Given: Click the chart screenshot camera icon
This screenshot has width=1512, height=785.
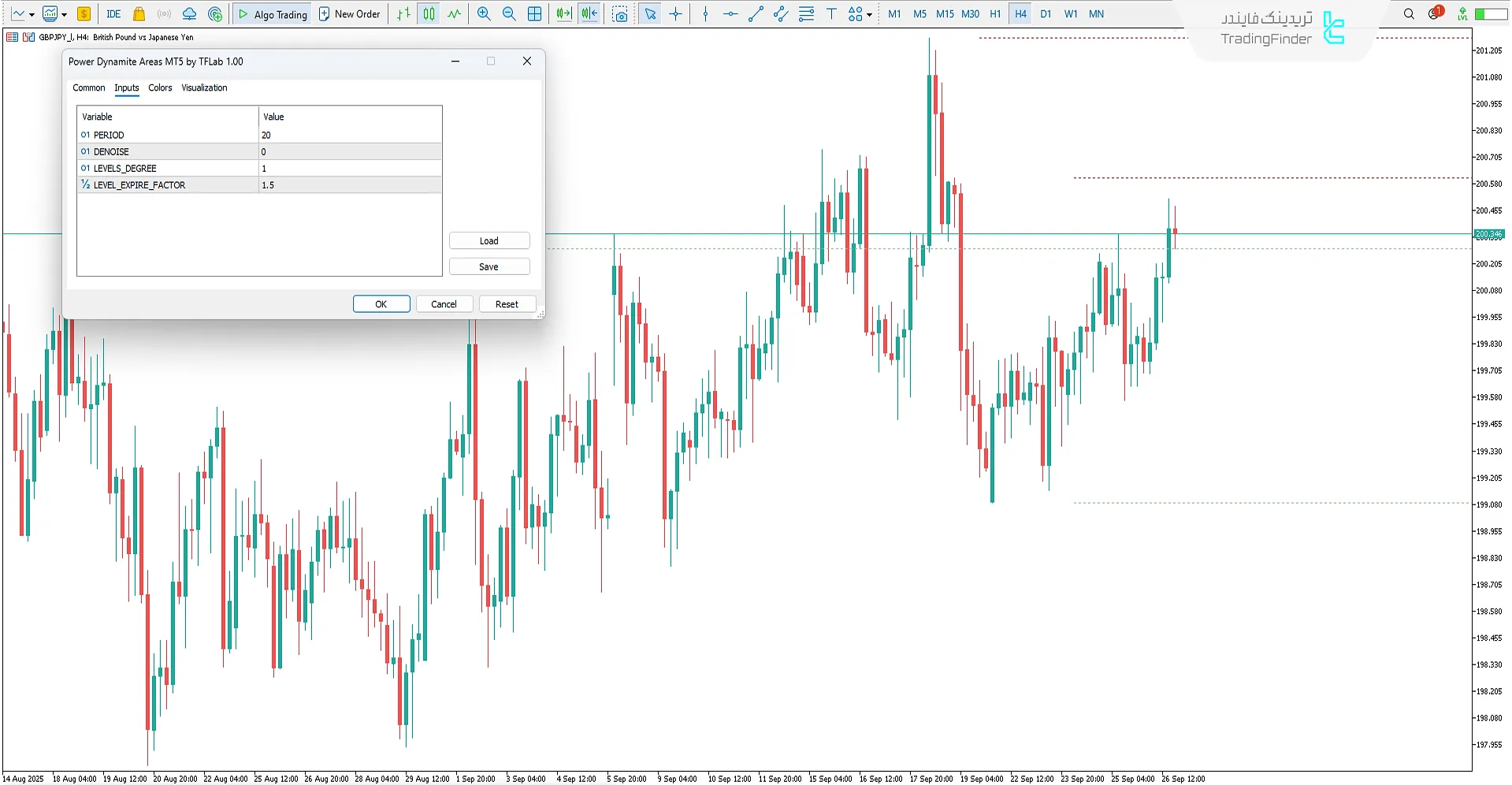Looking at the screenshot, I should [620, 14].
